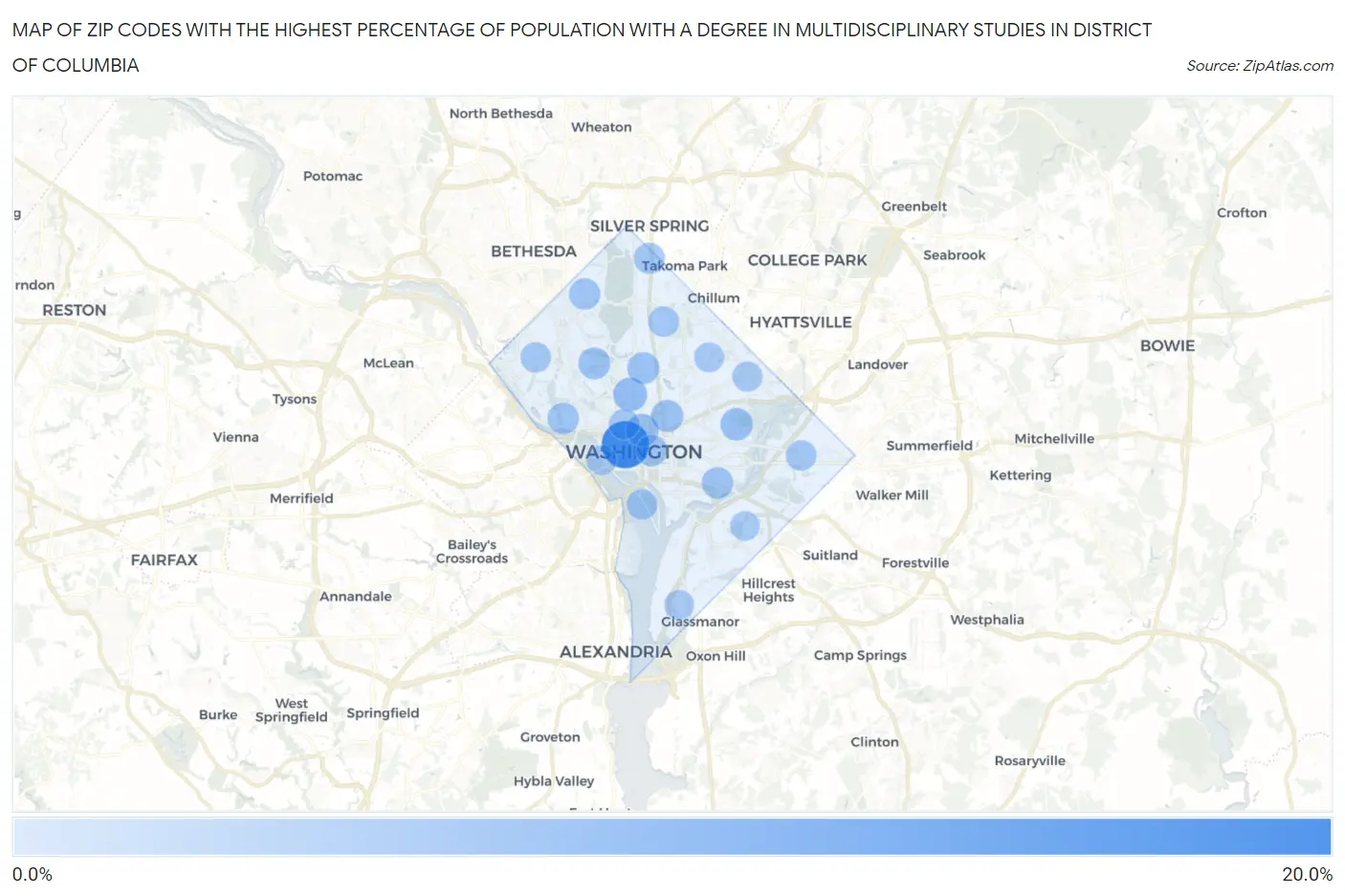Click the bubble nearest Glassmanor label

pyautogui.click(x=679, y=604)
